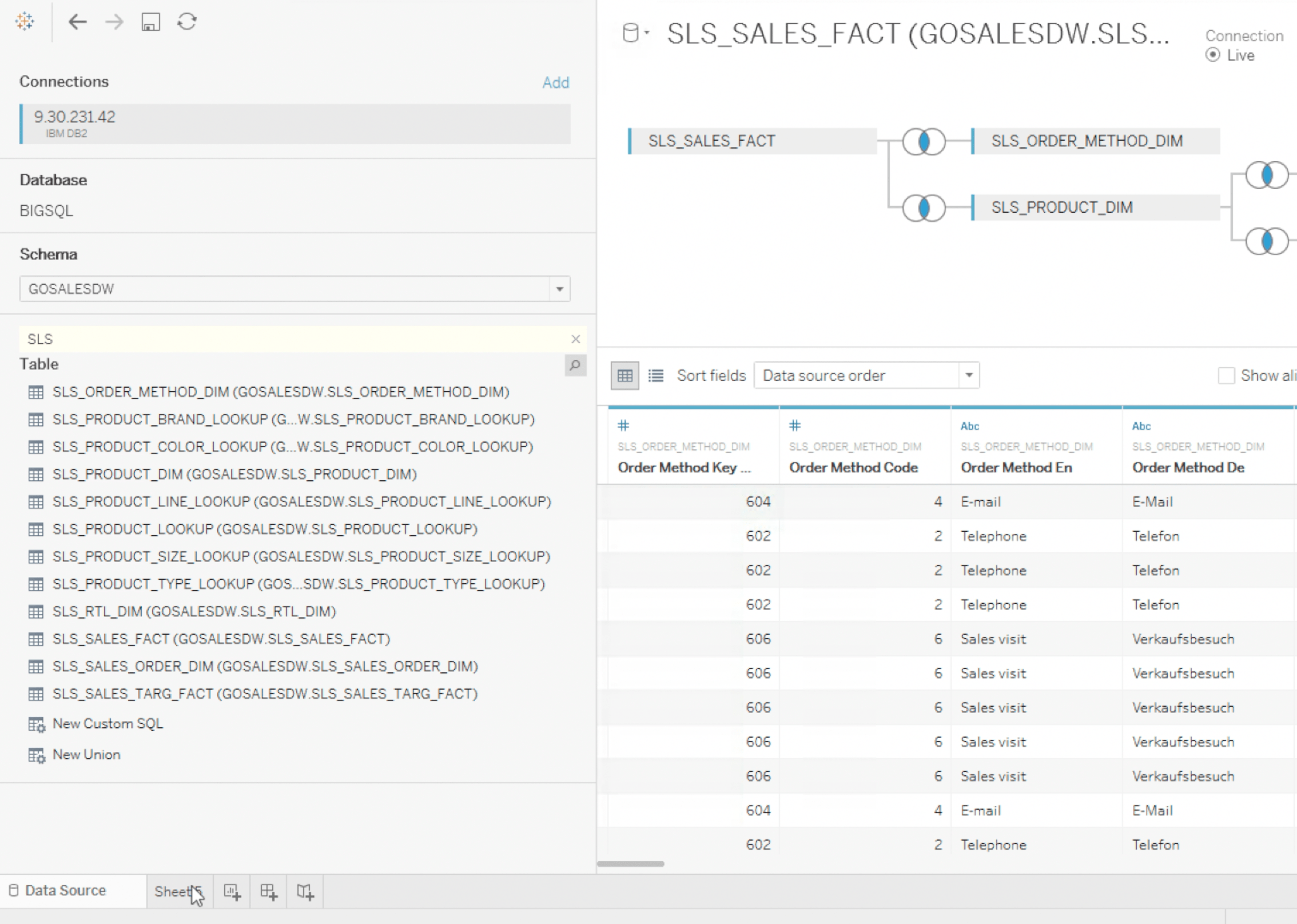1297x924 pixels.
Task: Select the New Worksheet icon
Action: tap(232, 891)
